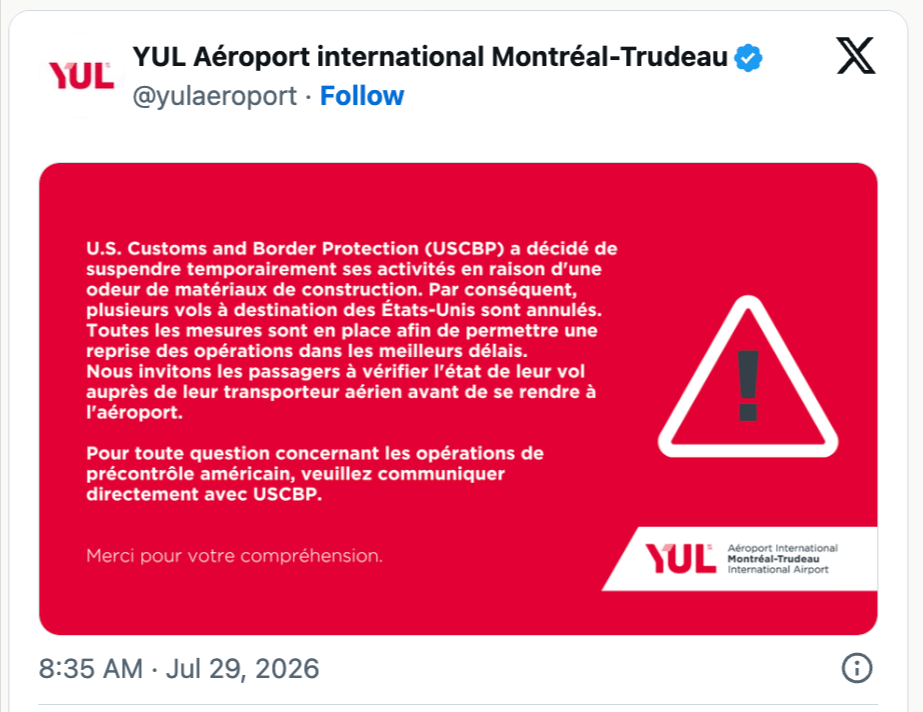Open the X logo link

[856, 55]
